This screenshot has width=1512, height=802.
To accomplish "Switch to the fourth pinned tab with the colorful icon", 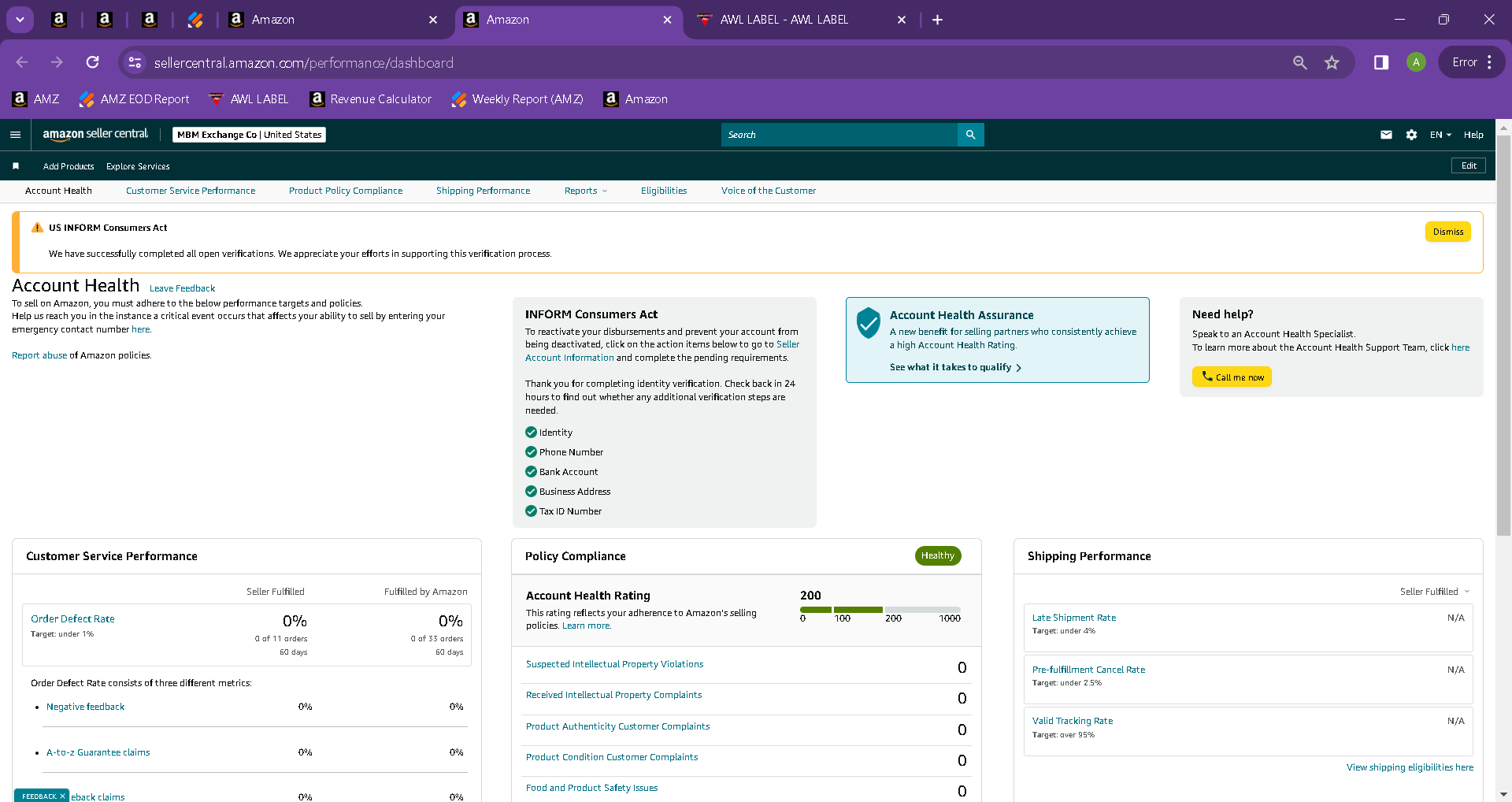I will coord(195,20).
